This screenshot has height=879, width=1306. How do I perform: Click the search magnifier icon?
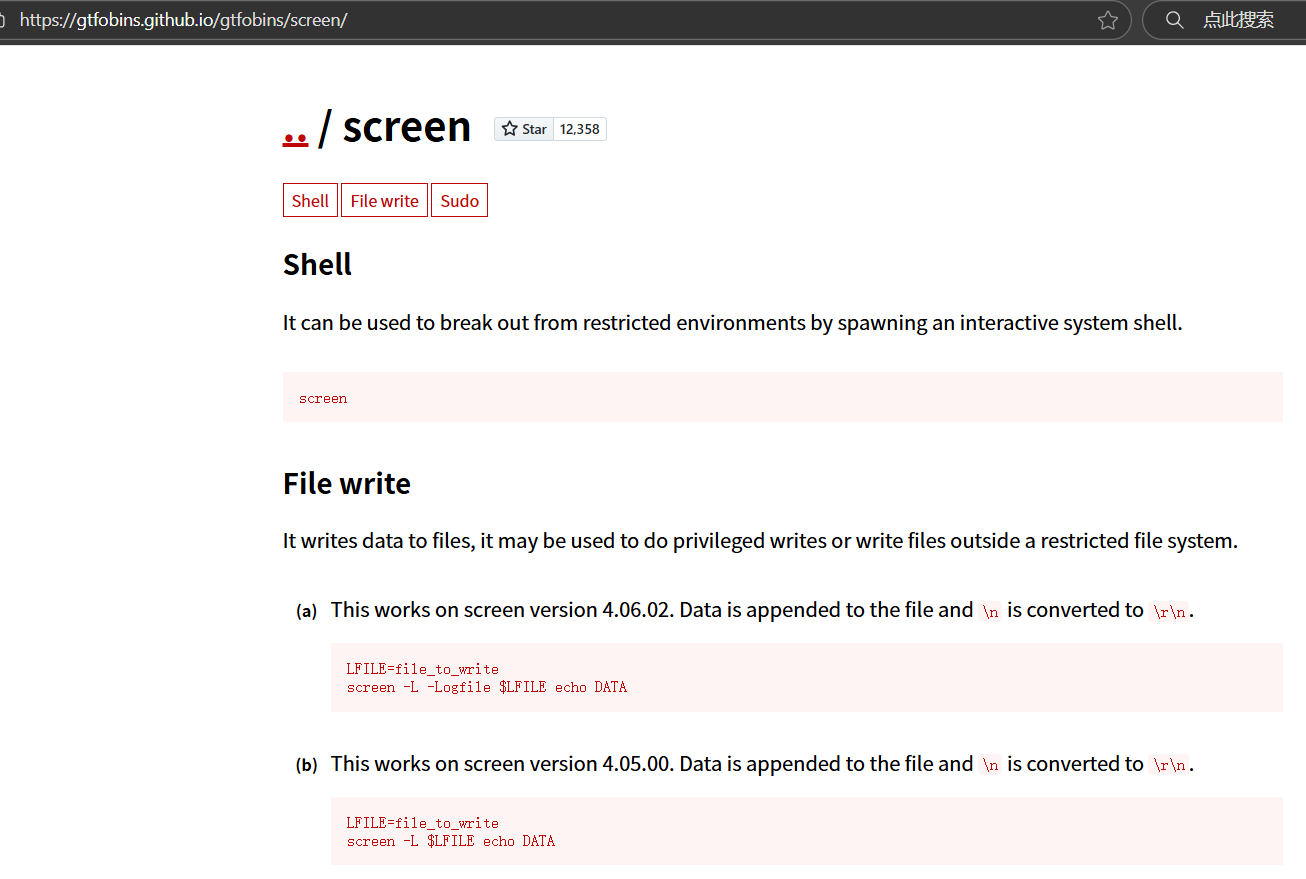coord(1175,20)
